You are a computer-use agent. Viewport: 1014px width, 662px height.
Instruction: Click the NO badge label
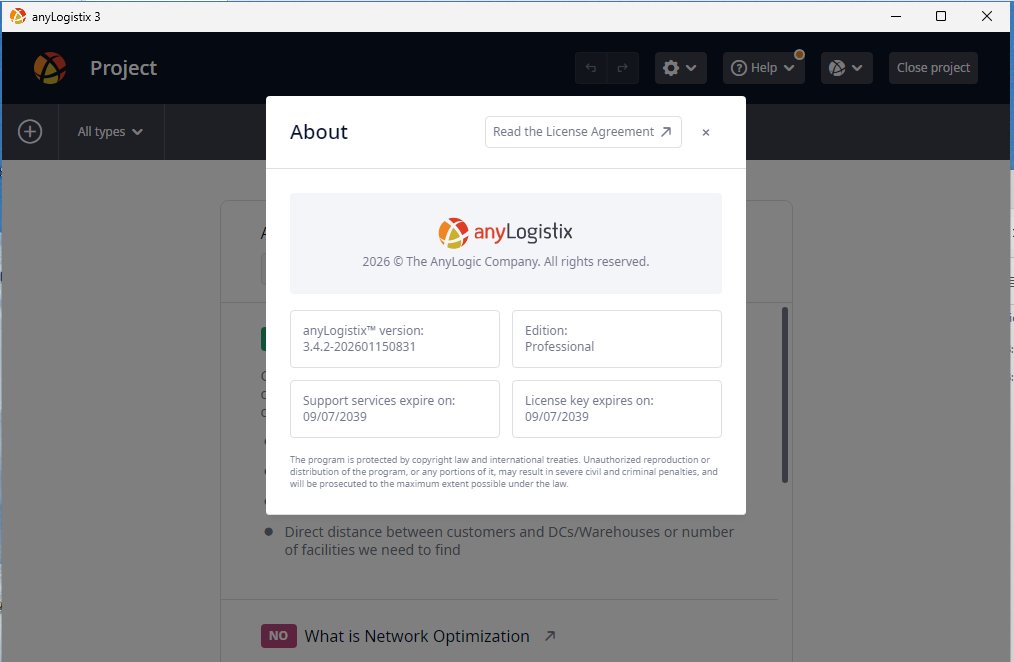279,635
